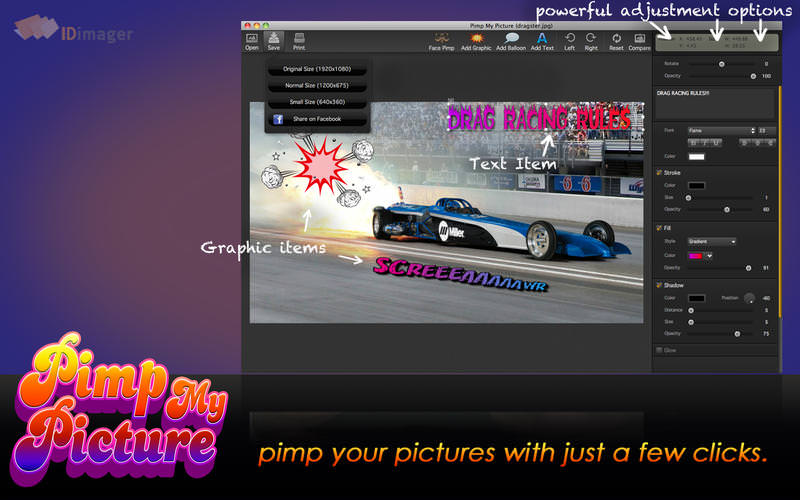Enable the Glow checkbox
This screenshot has height=500, width=800.
(659, 350)
